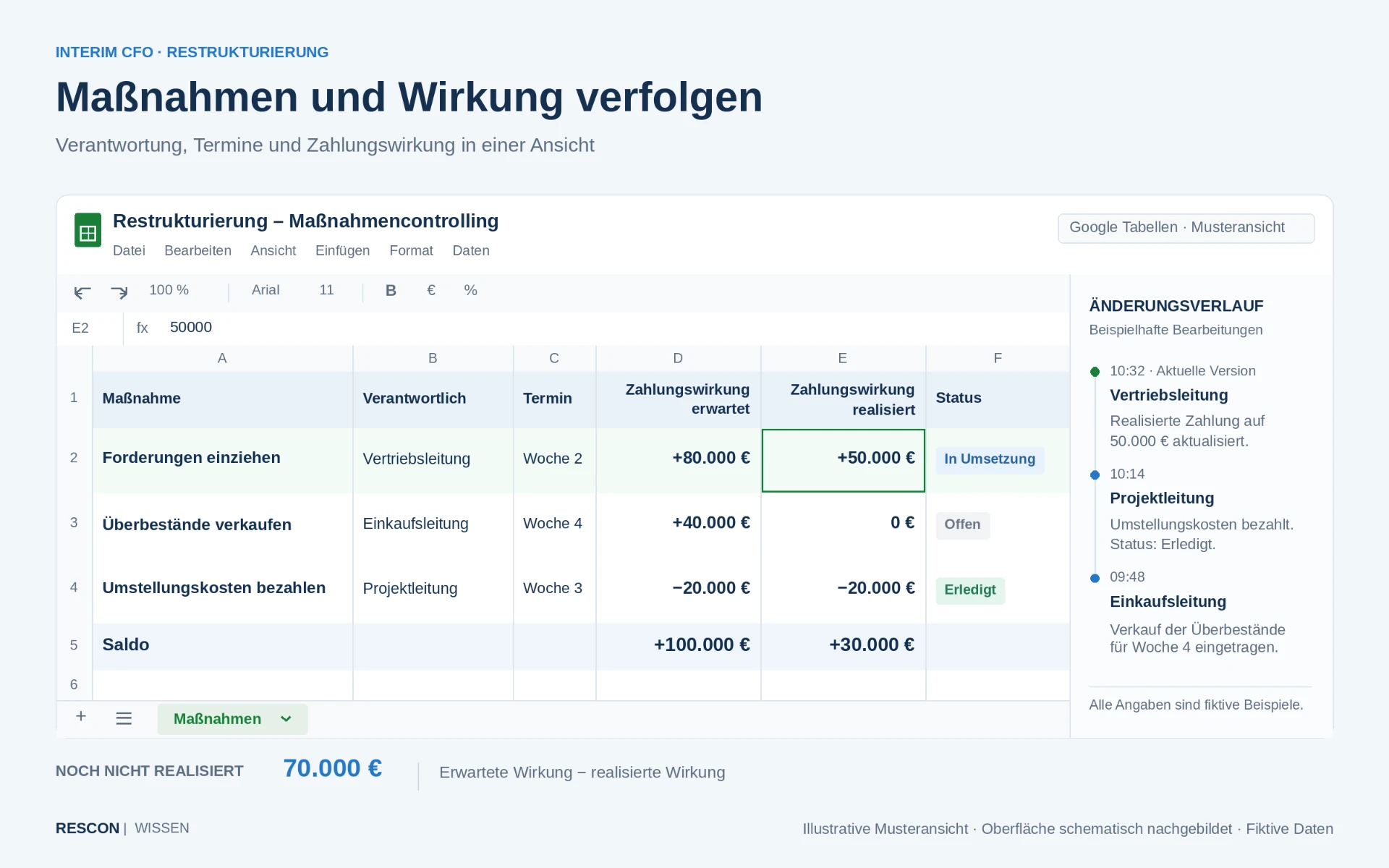Viewport: 1389px width, 868px height.
Task: Select column header A
Action: click(x=222, y=358)
